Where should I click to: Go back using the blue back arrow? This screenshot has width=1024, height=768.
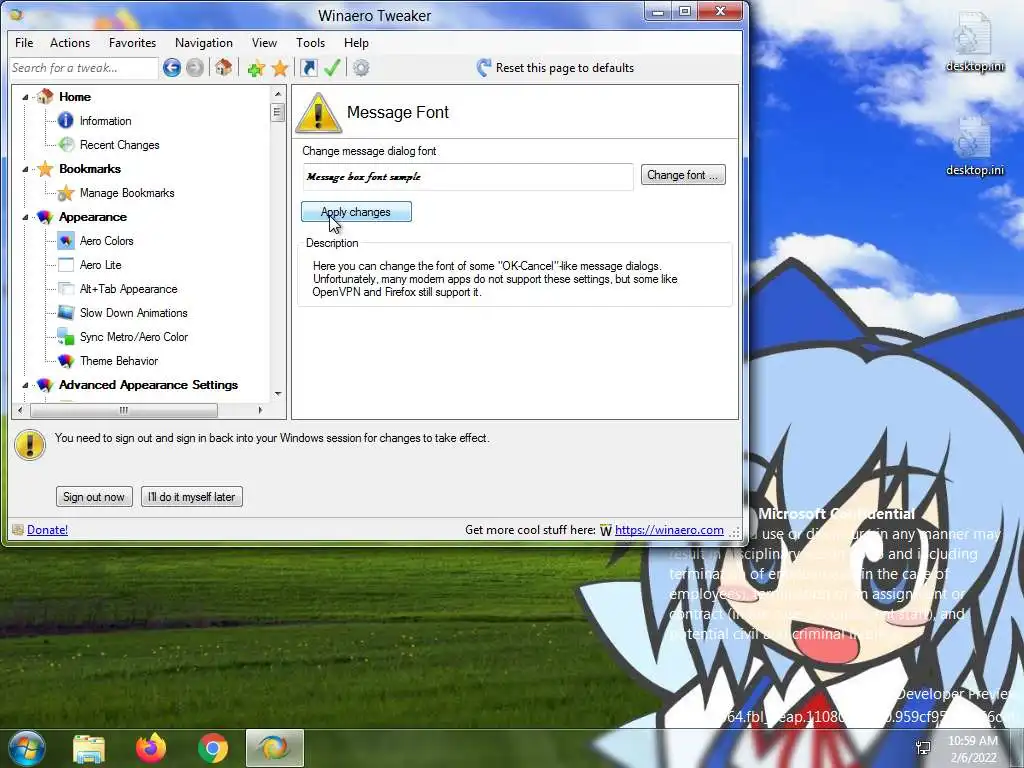(172, 67)
